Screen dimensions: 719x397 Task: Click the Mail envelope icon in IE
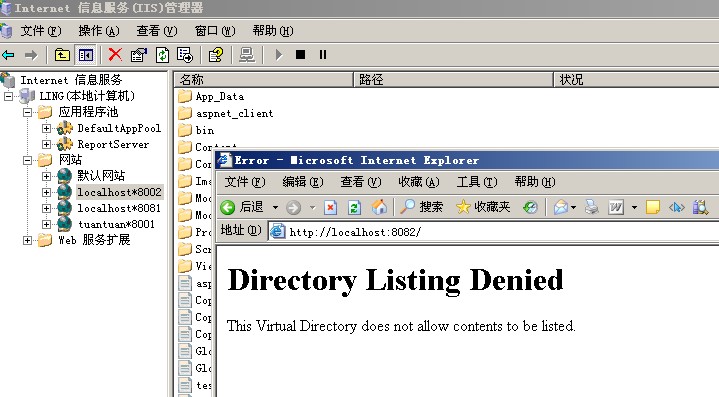coord(561,208)
